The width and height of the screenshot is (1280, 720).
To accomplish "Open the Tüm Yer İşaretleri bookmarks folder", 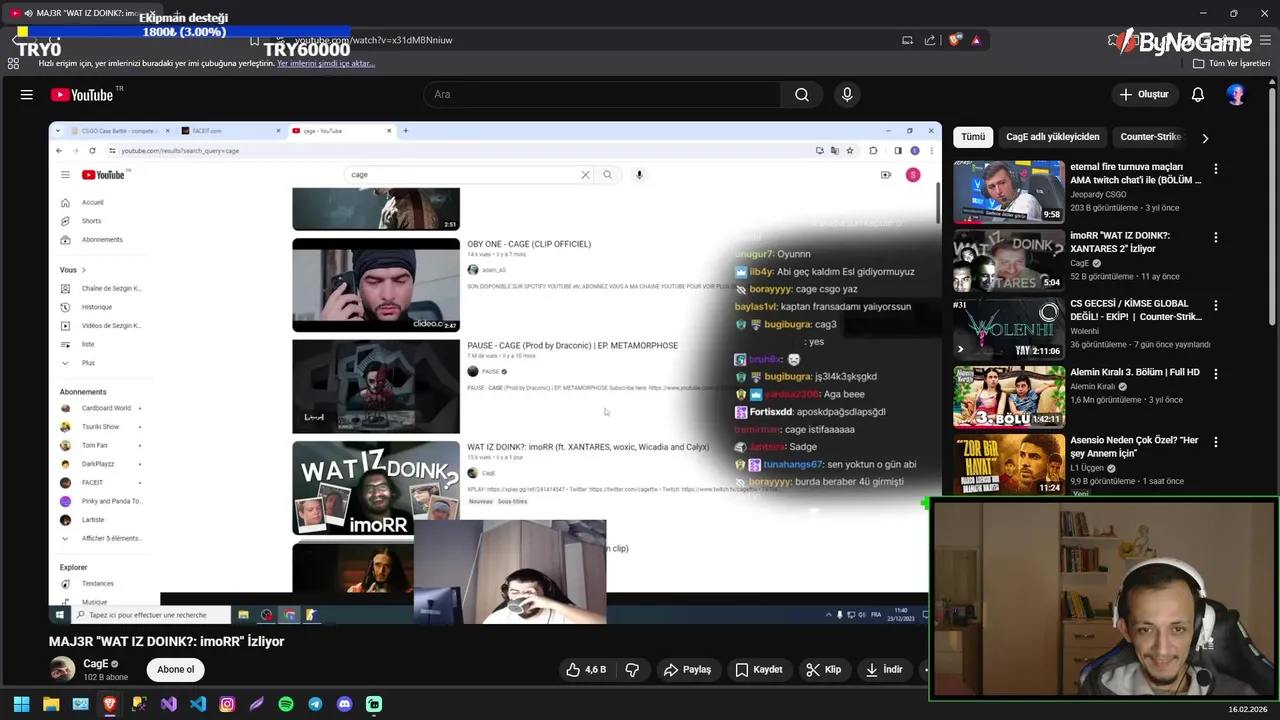I will click(1232, 63).
